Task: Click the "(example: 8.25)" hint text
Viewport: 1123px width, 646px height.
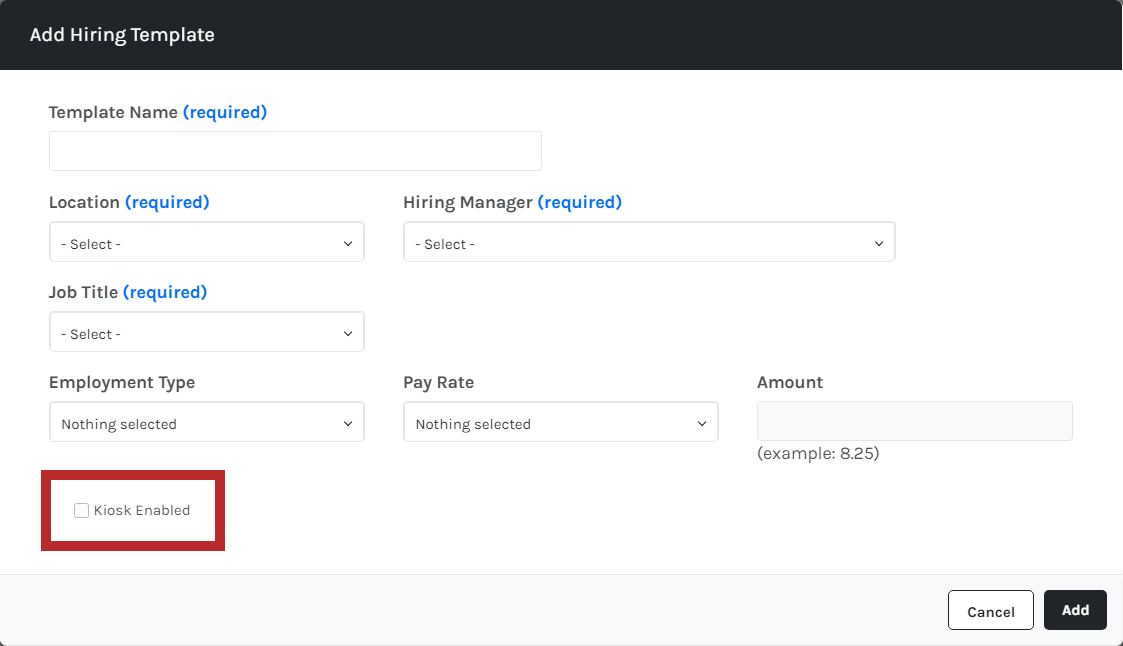Action: click(818, 453)
